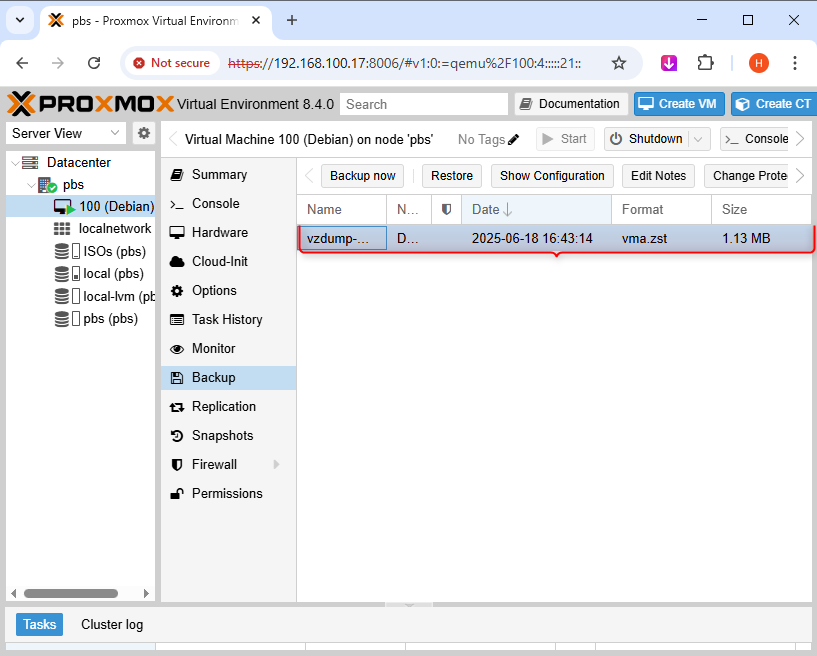Click the protected shield column header
Viewport: 817px width, 656px height.
[x=447, y=209]
